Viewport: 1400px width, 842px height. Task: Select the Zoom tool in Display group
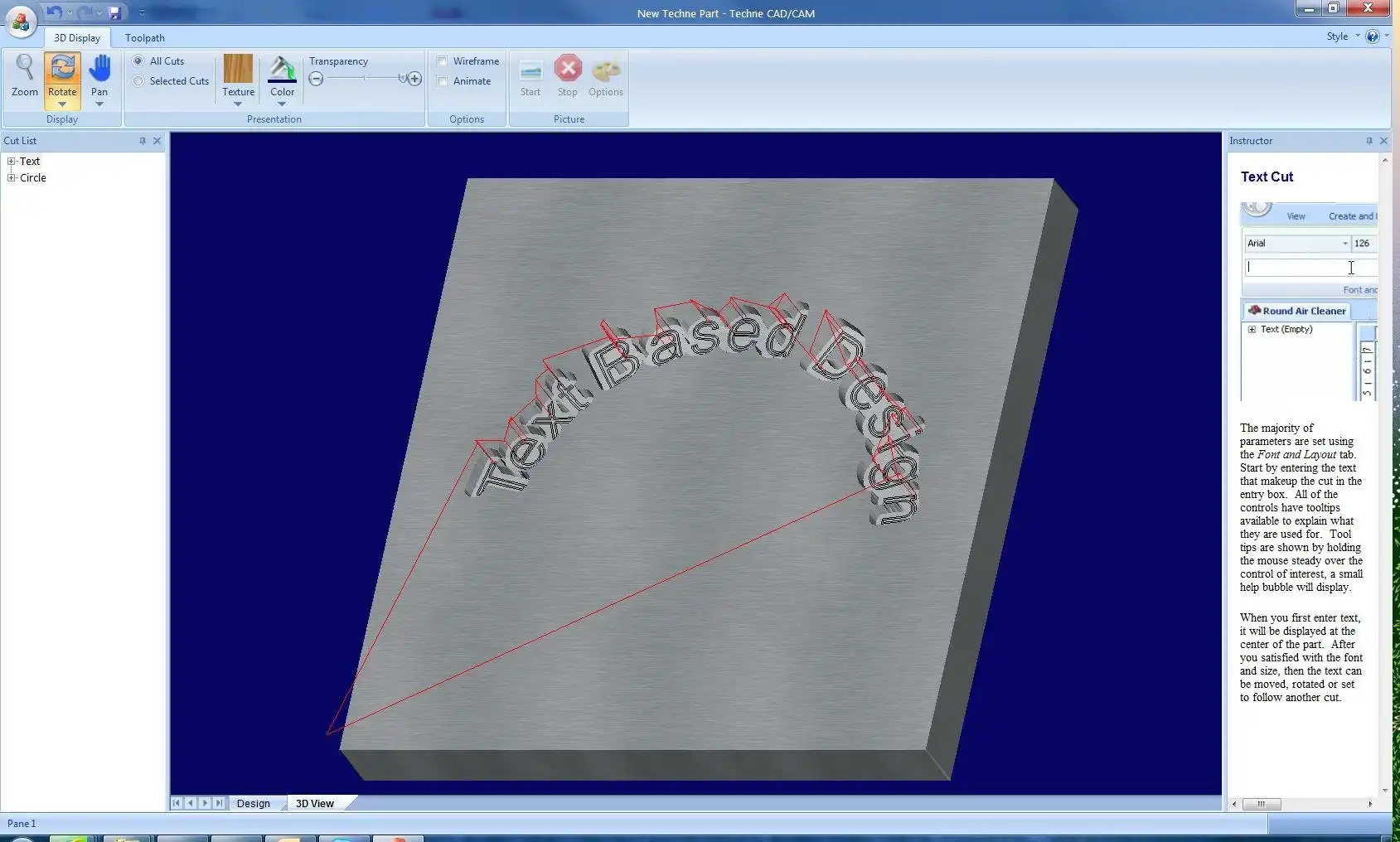[x=24, y=76]
